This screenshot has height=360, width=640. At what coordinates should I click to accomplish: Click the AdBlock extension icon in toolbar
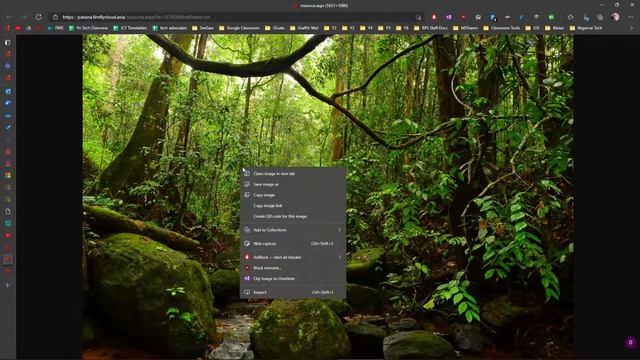434,17
